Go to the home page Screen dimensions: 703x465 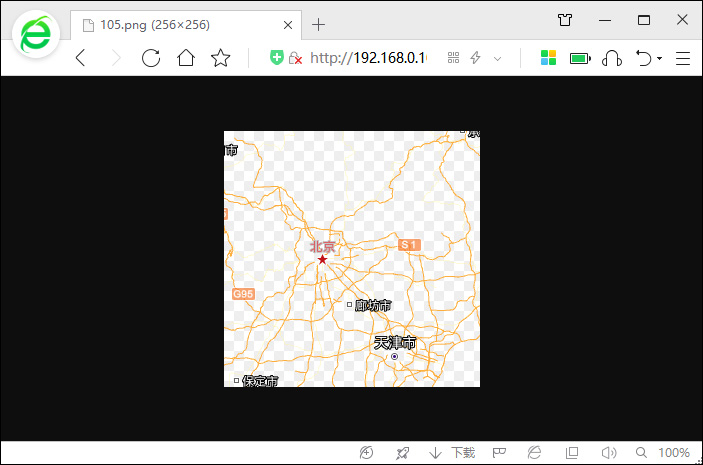coord(186,58)
